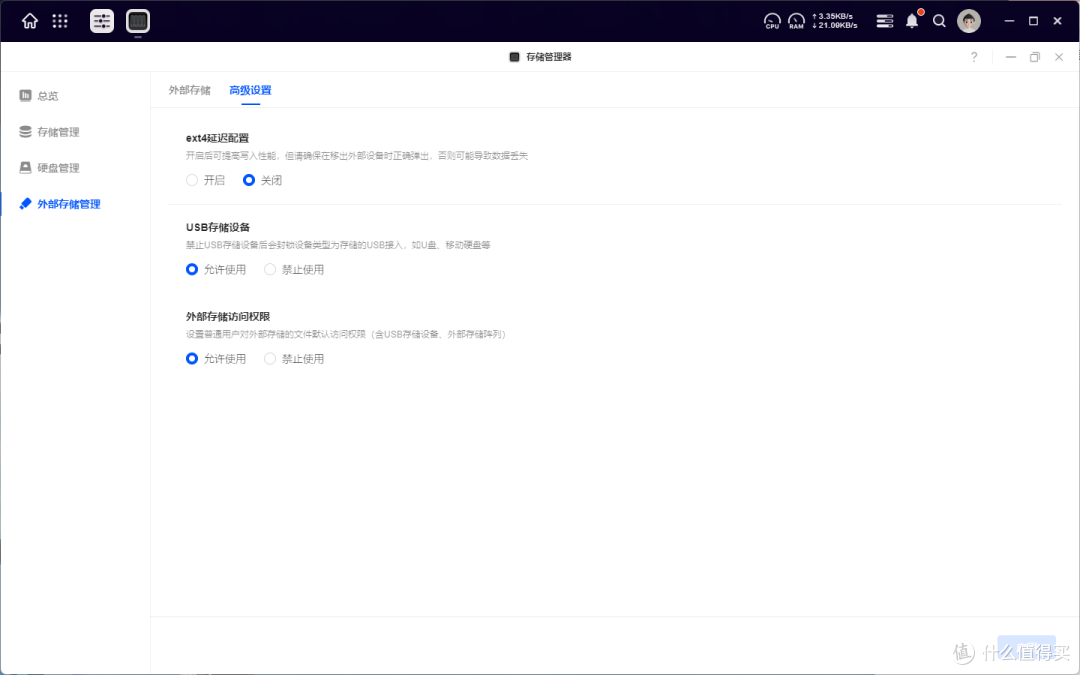Click the 存储管理器 window title
Image resolution: width=1080 pixels, height=675 pixels.
[x=549, y=57]
